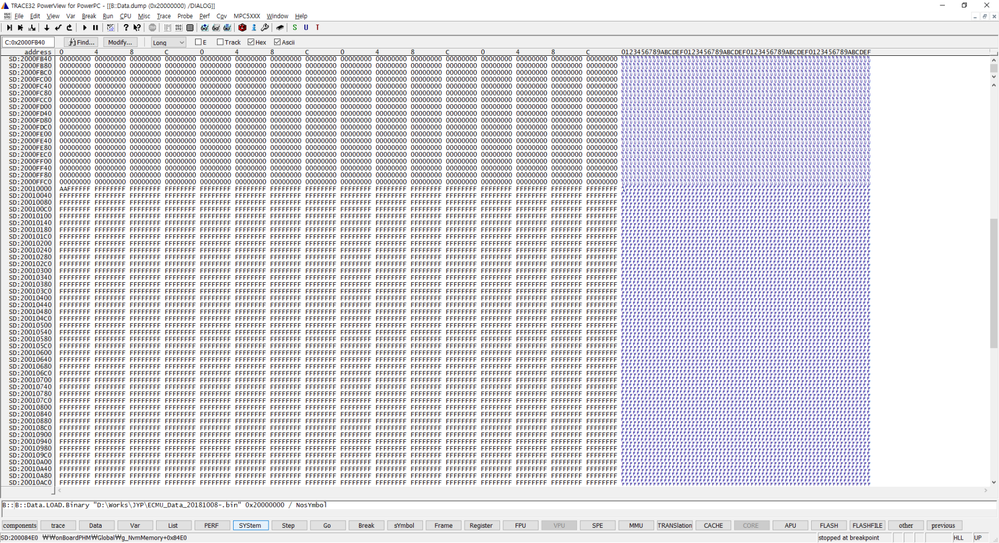Click the sYmbol softkey button
This screenshot has height=543, width=999.
pos(404,526)
